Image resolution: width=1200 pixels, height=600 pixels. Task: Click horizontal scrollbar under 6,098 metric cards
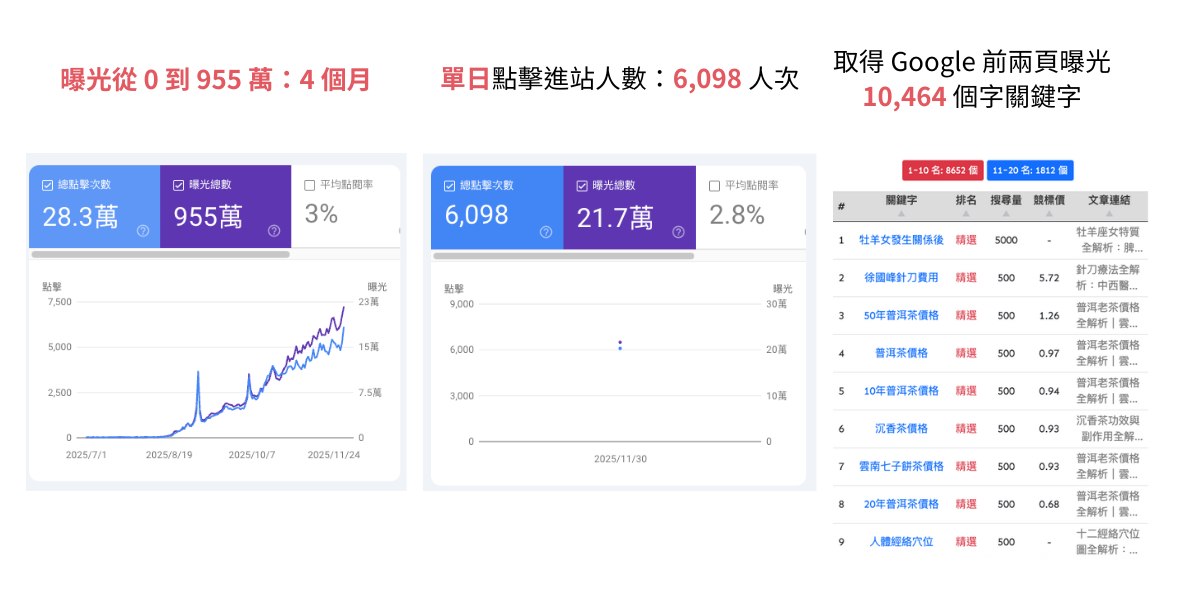563,256
